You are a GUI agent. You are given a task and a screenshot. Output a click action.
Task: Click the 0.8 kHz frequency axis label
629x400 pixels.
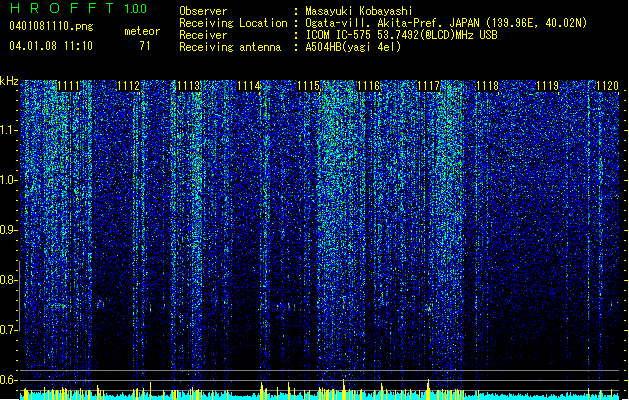9,280
